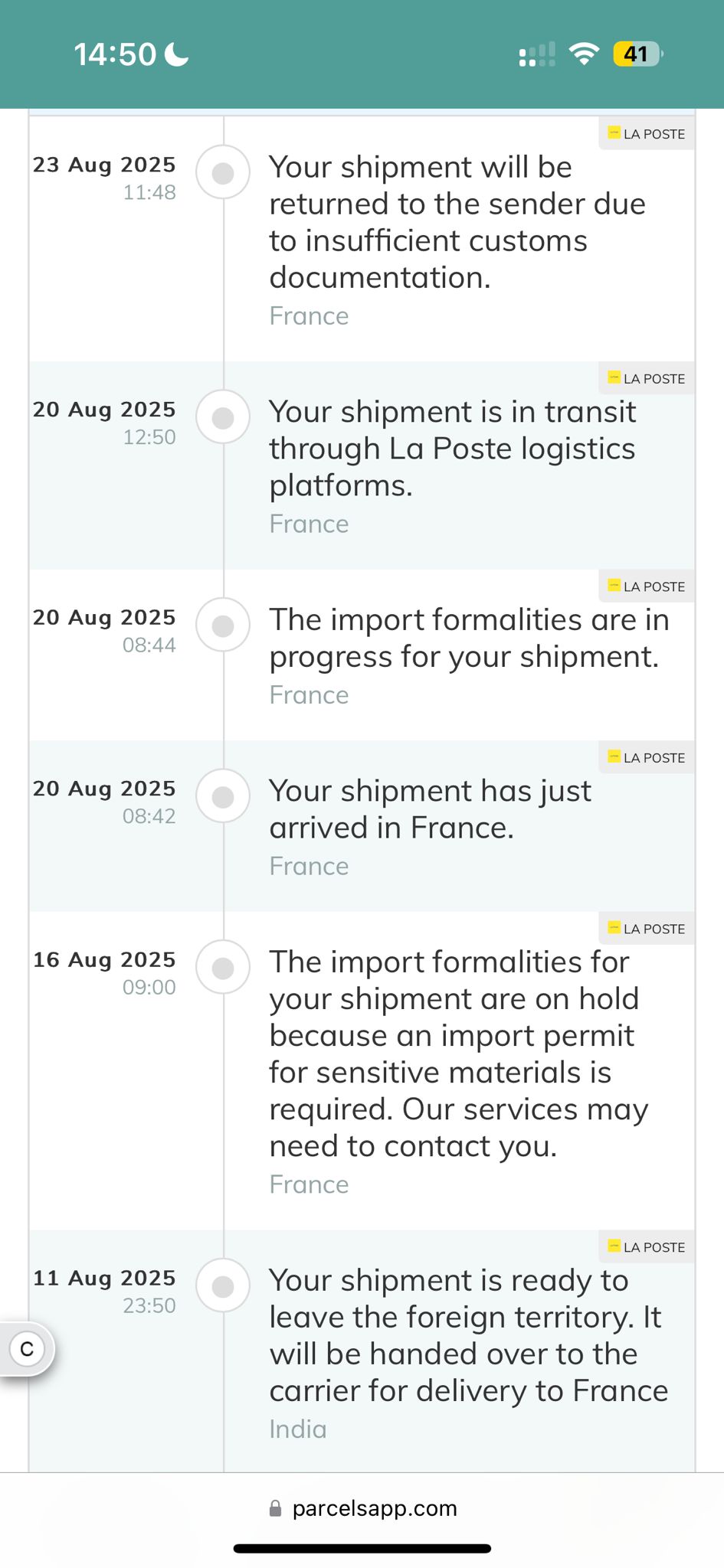Tap La Poste badge on India departure event
Screen dimensions: 724x1568
tap(647, 1246)
